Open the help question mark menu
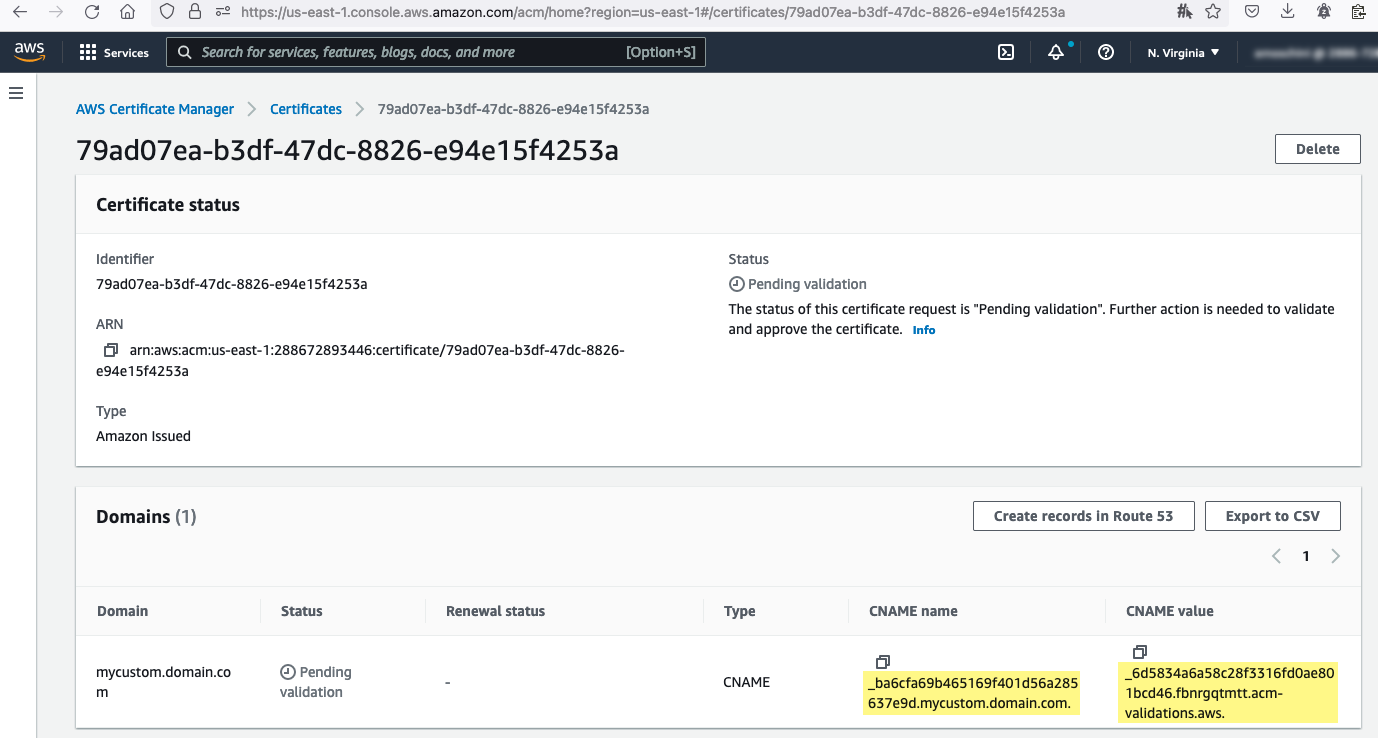Viewport: 1378px width, 738px height. pyautogui.click(x=1106, y=52)
